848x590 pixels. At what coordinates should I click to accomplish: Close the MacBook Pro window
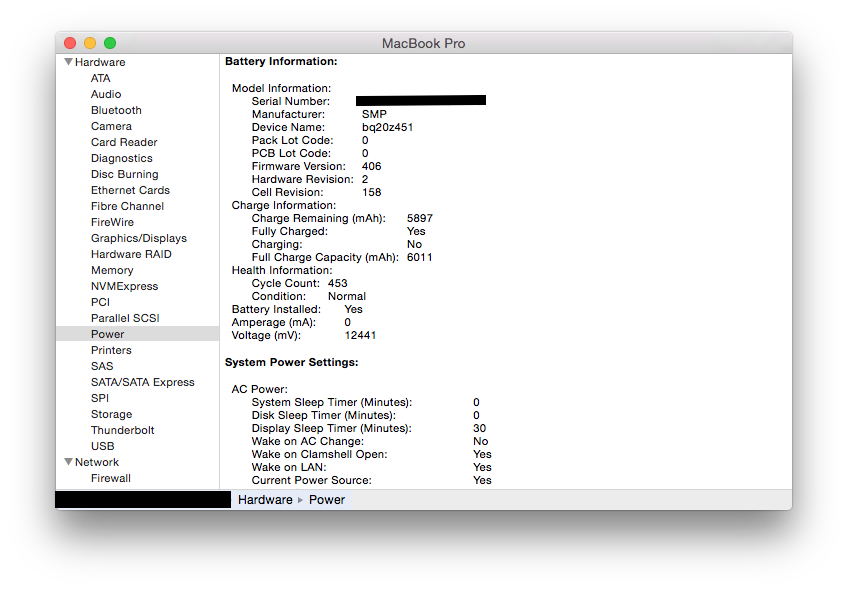(70, 43)
